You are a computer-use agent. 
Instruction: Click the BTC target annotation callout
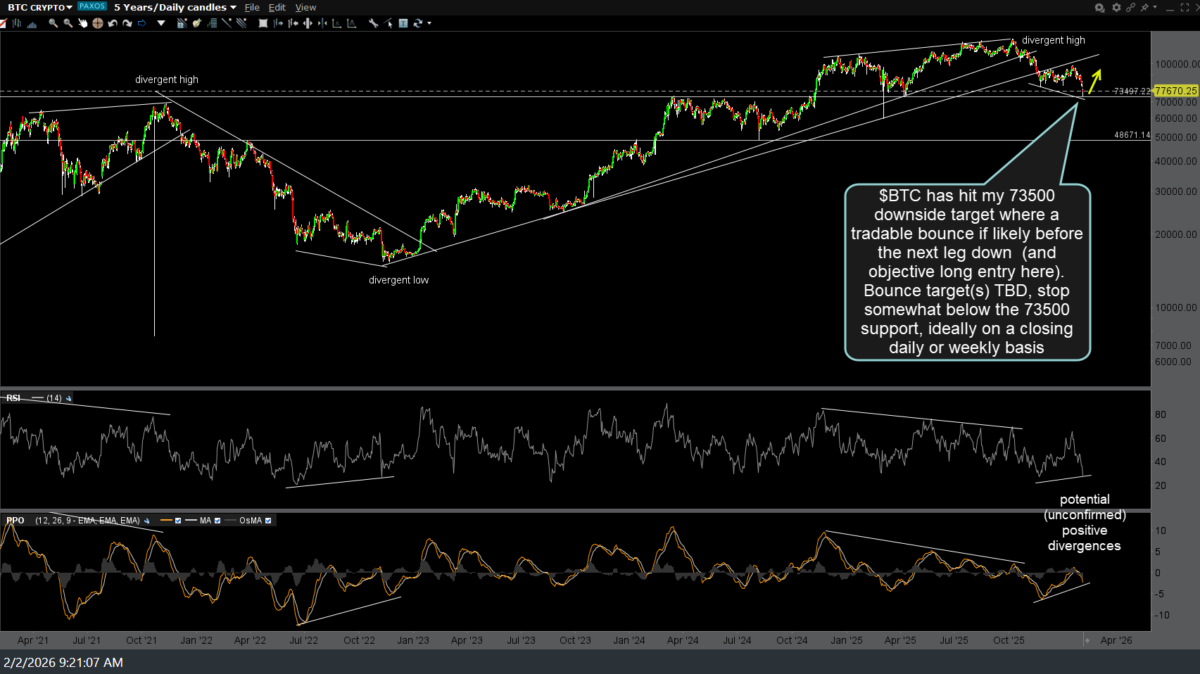pyautogui.click(x=967, y=271)
